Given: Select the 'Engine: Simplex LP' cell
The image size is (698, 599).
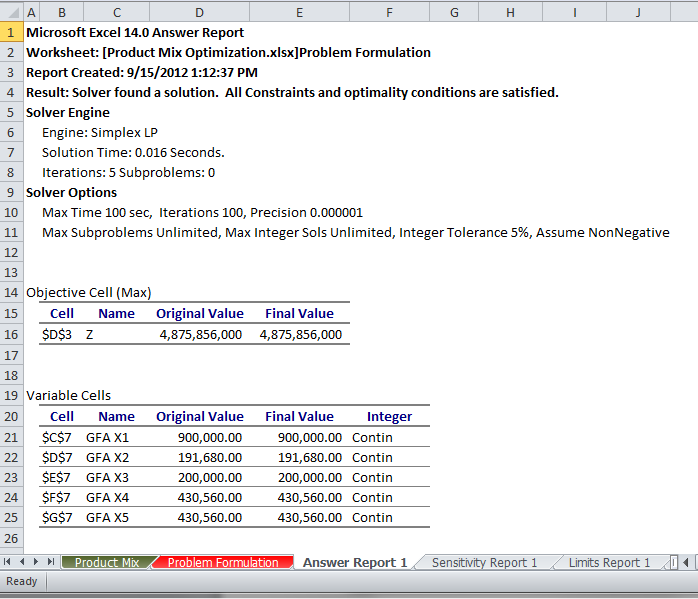Looking at the screenshot, I should (100, 132).
